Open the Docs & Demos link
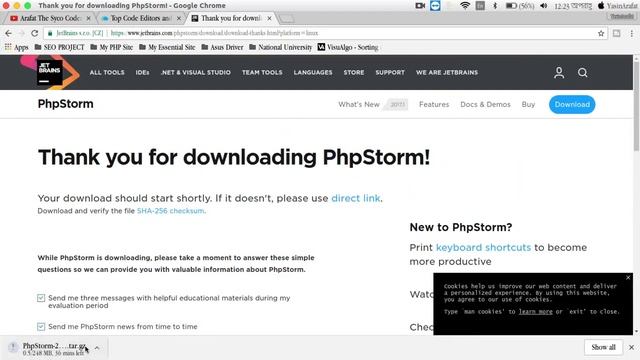This screenshot has width=640, height=360. (x=485, y=104)
